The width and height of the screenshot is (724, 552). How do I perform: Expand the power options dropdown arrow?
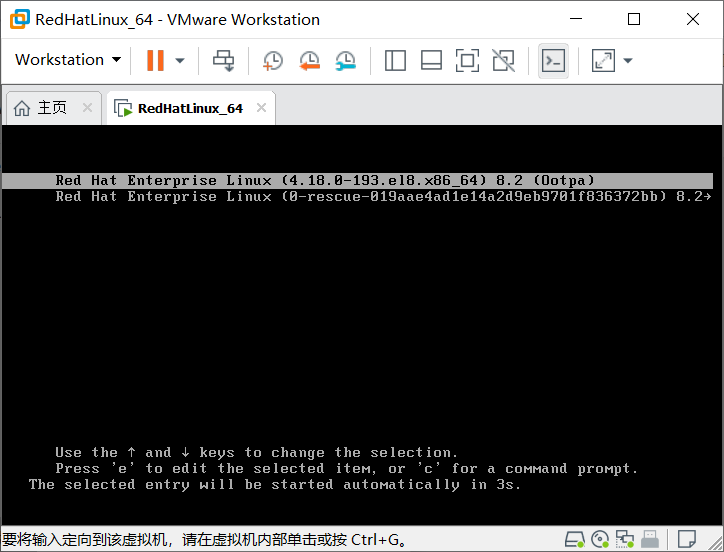coord(180,61)
